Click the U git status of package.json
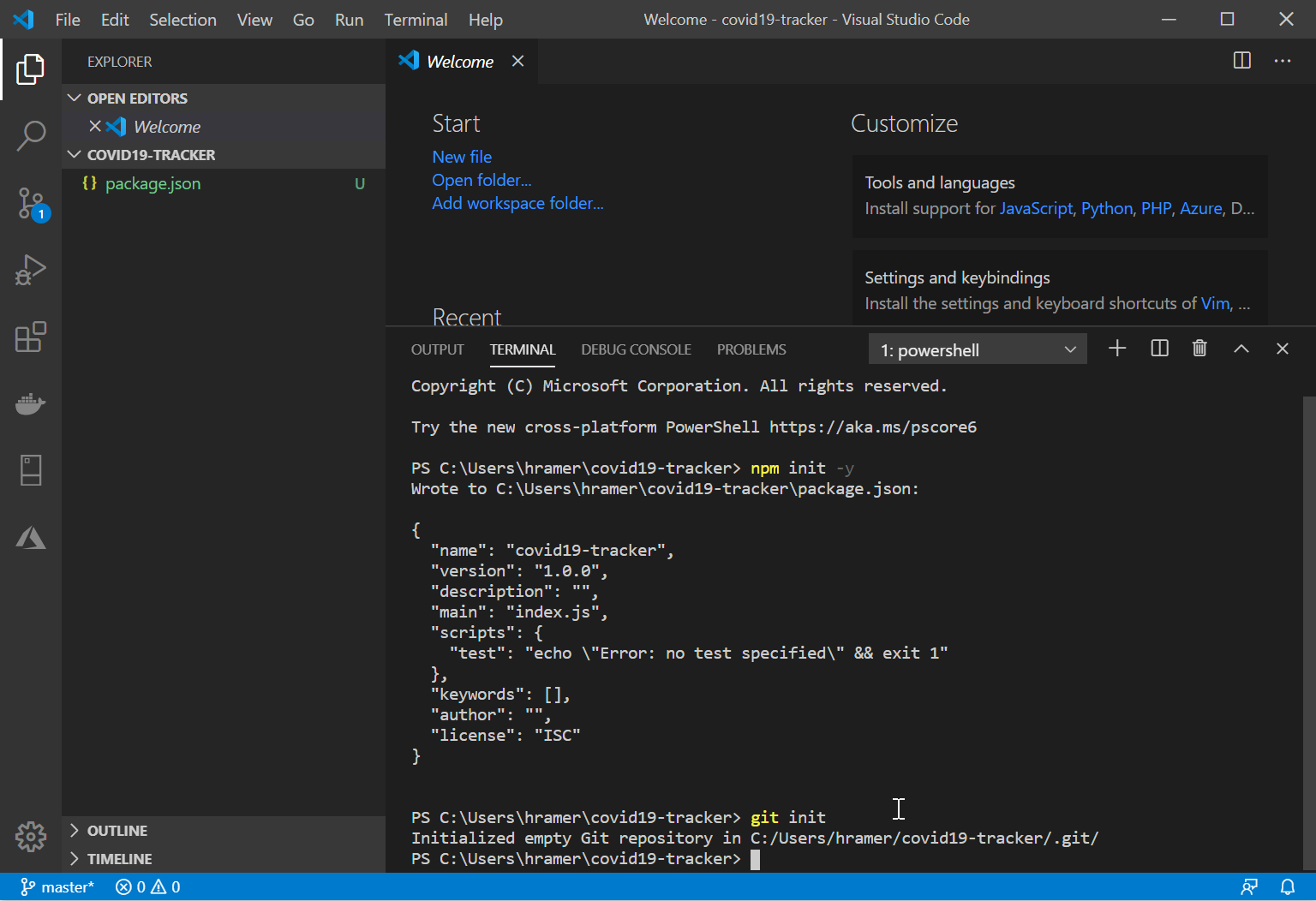 tap(360, 183)
